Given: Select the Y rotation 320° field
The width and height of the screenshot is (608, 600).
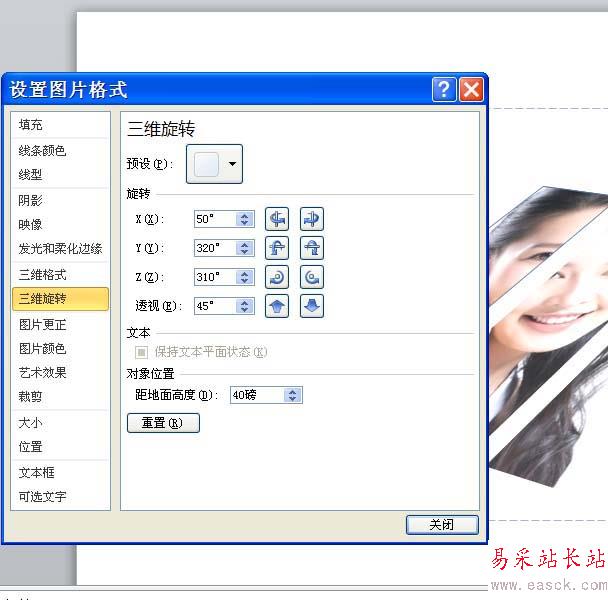Looking at the screenshot, I should [215, 248].
